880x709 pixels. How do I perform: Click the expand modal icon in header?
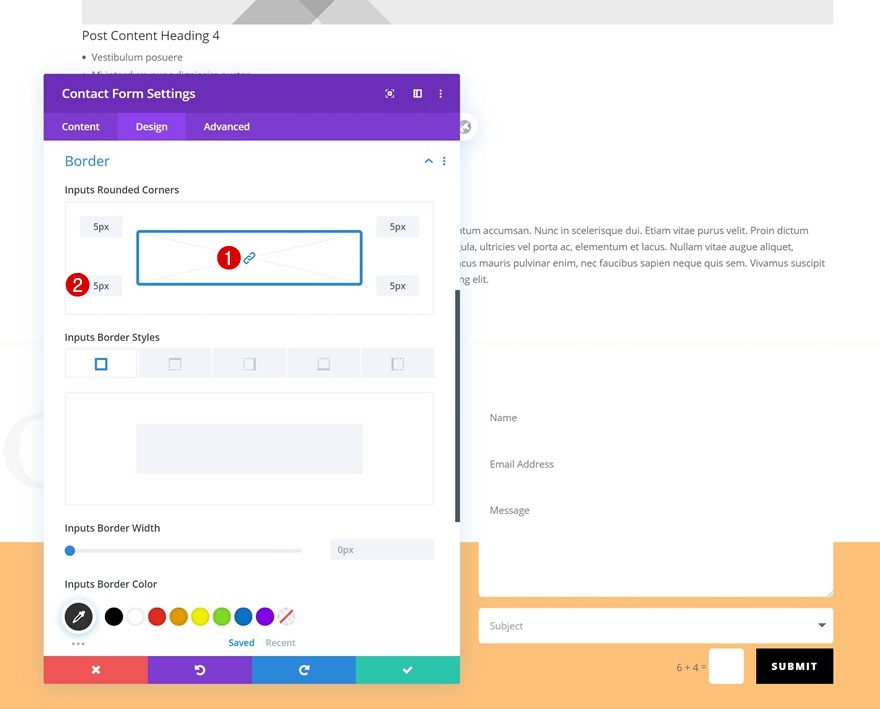389,93
